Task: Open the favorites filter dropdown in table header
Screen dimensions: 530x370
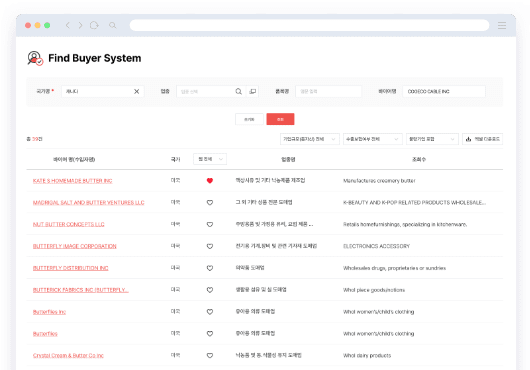Action: tap(210, 159)
